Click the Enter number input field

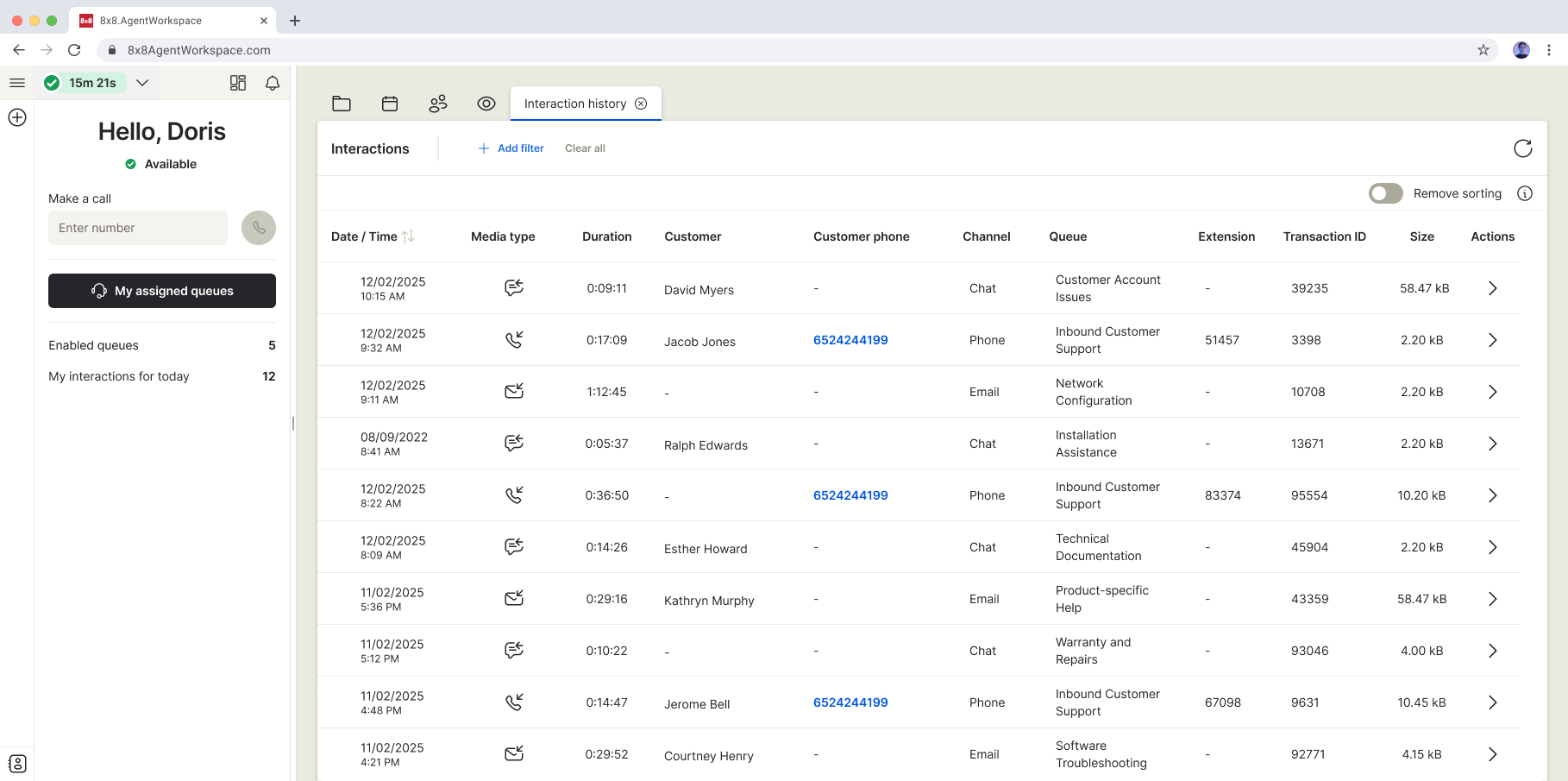pos(138,228)
